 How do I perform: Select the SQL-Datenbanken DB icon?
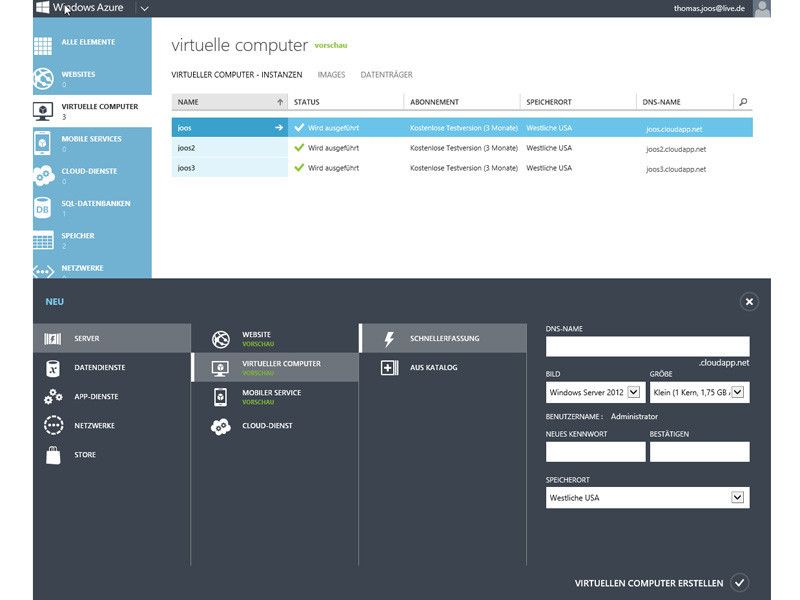tap(42, 208)
